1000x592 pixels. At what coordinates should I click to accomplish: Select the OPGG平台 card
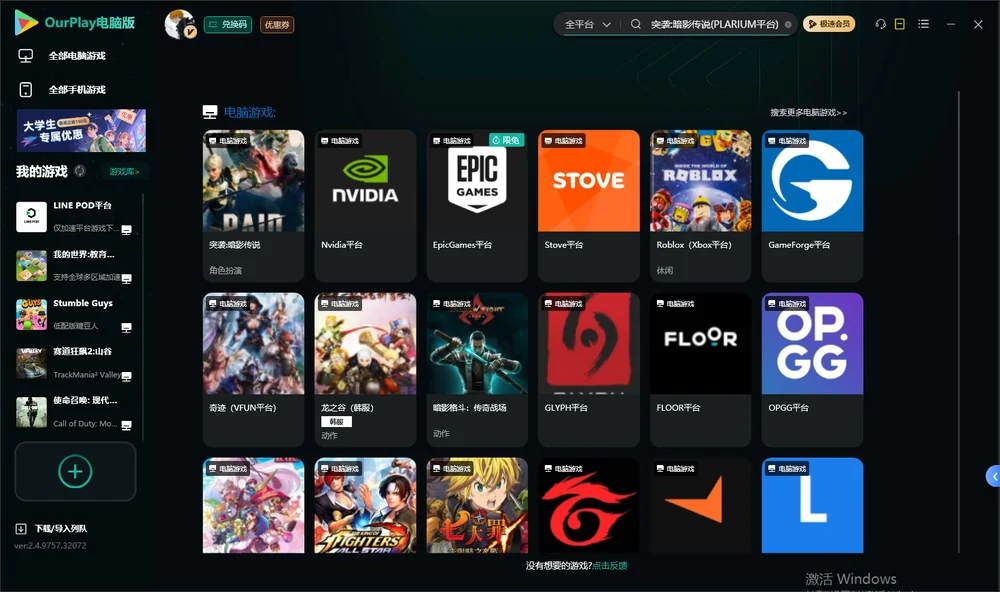(812, 369)
